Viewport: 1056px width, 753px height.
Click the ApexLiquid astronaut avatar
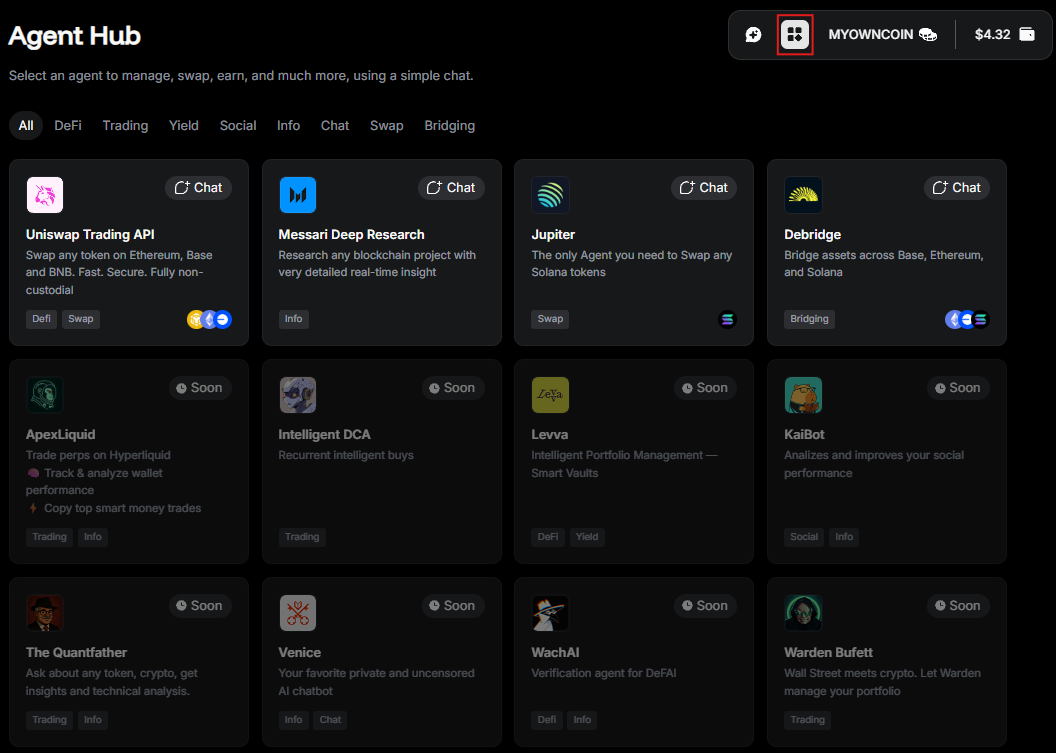click(x=44, y=395)
